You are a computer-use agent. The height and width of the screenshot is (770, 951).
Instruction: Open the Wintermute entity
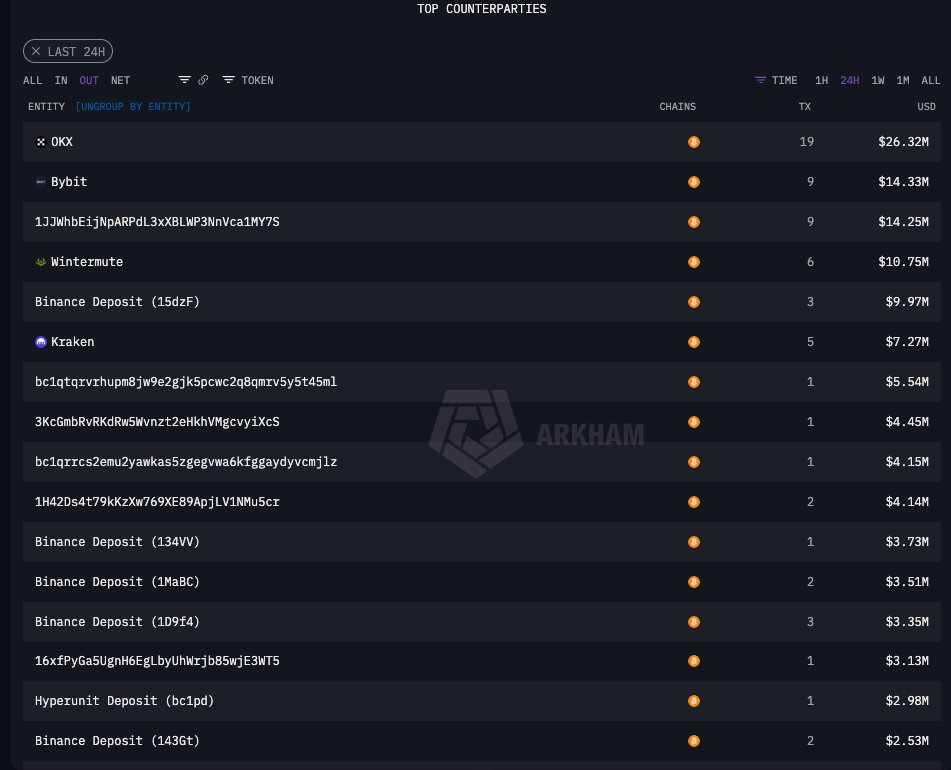[87, 262]
